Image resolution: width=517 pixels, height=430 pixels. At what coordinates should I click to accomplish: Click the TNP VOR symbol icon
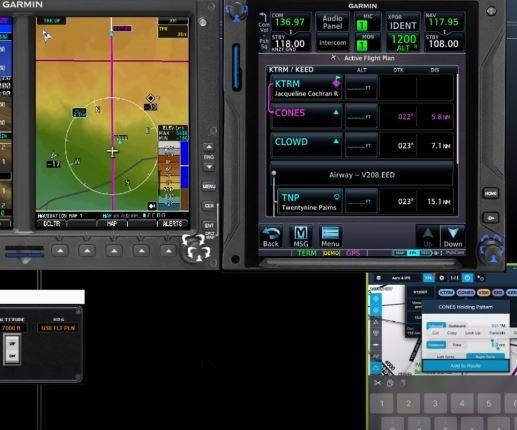tap(337, 196)
